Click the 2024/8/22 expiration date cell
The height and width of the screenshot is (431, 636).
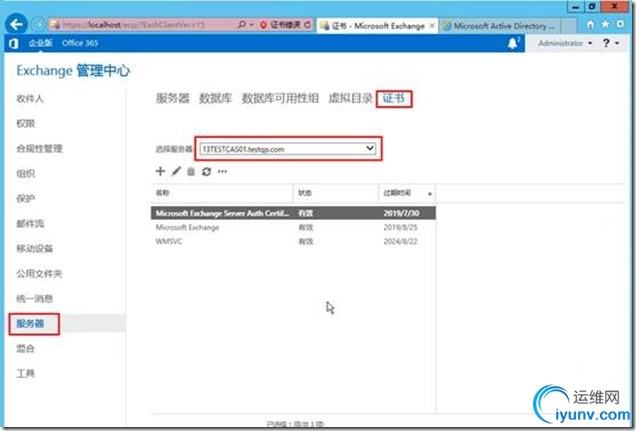pyautogui.click(x=400, y=241)
